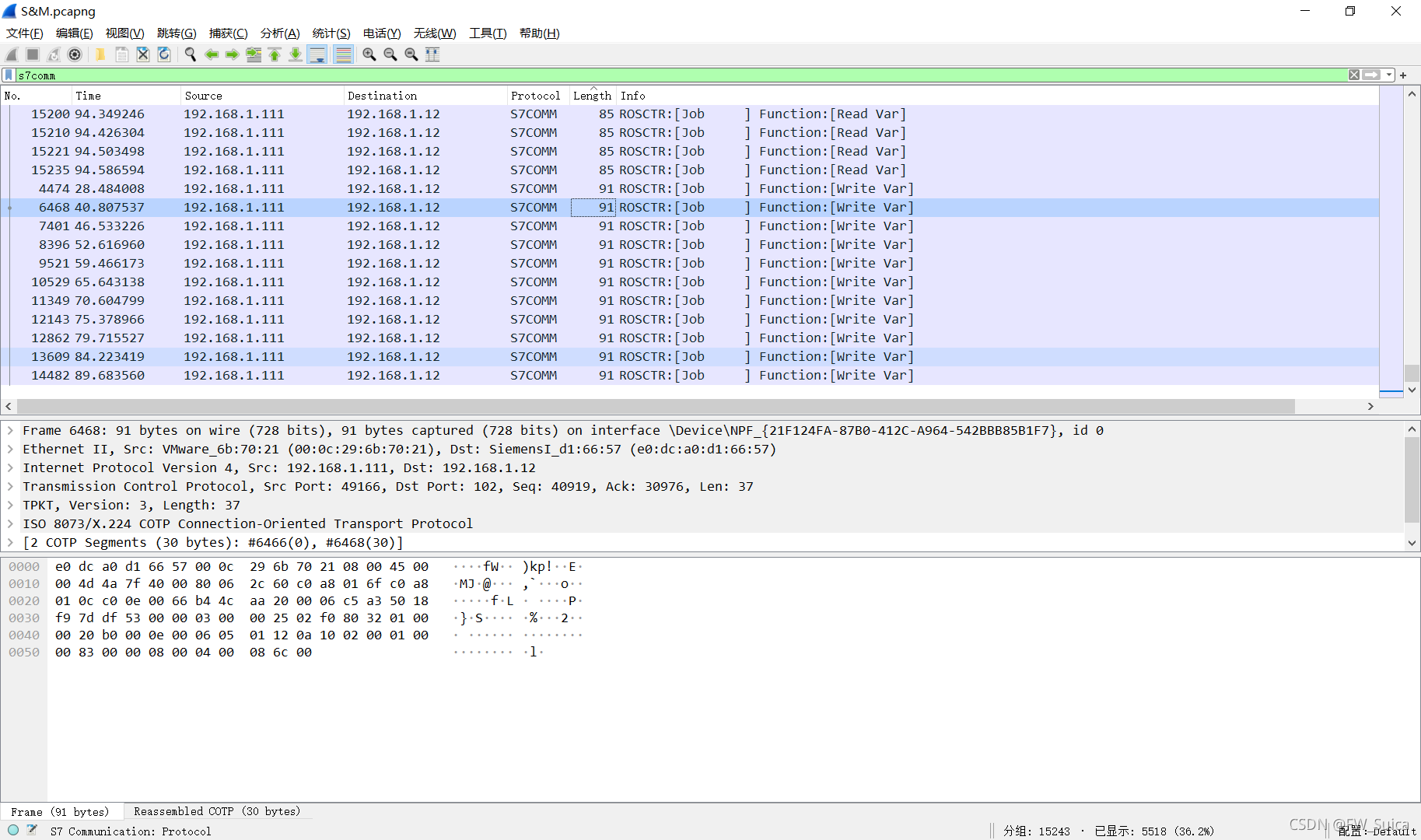
Task: Open the 统计(S) menu
Action: [x=331, y=33]
